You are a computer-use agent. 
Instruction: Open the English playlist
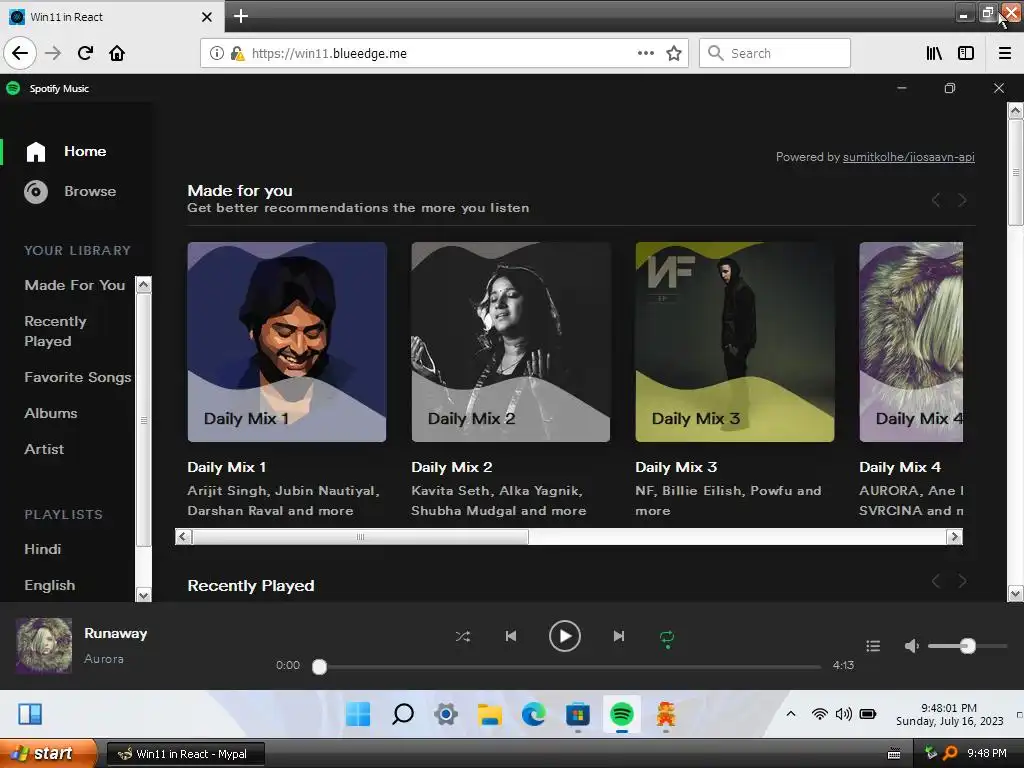(50, 585)
